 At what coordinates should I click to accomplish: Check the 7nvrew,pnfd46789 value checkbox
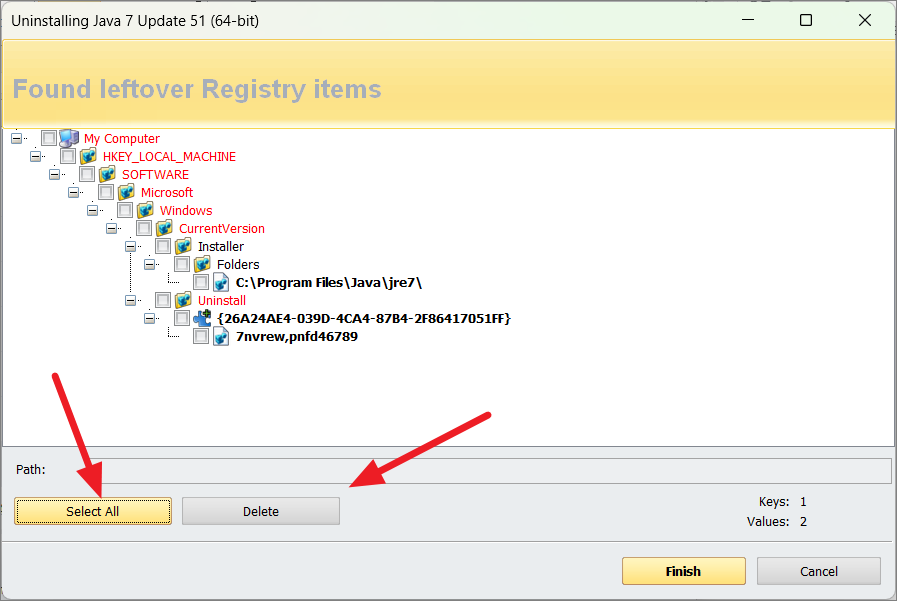pyautogui.click(x=201, y=336)
